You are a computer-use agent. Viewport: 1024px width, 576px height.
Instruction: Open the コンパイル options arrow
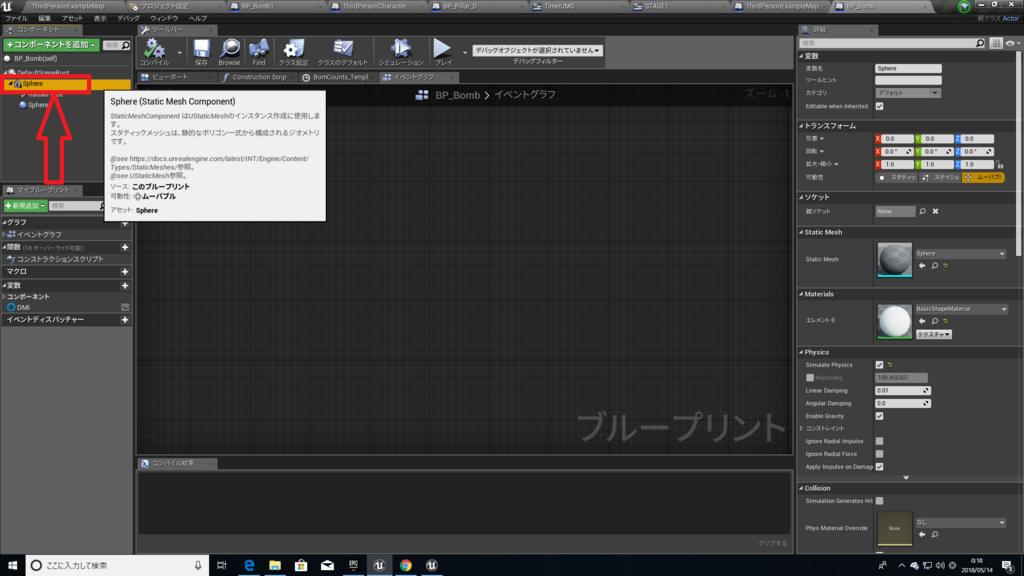[180, 52]
